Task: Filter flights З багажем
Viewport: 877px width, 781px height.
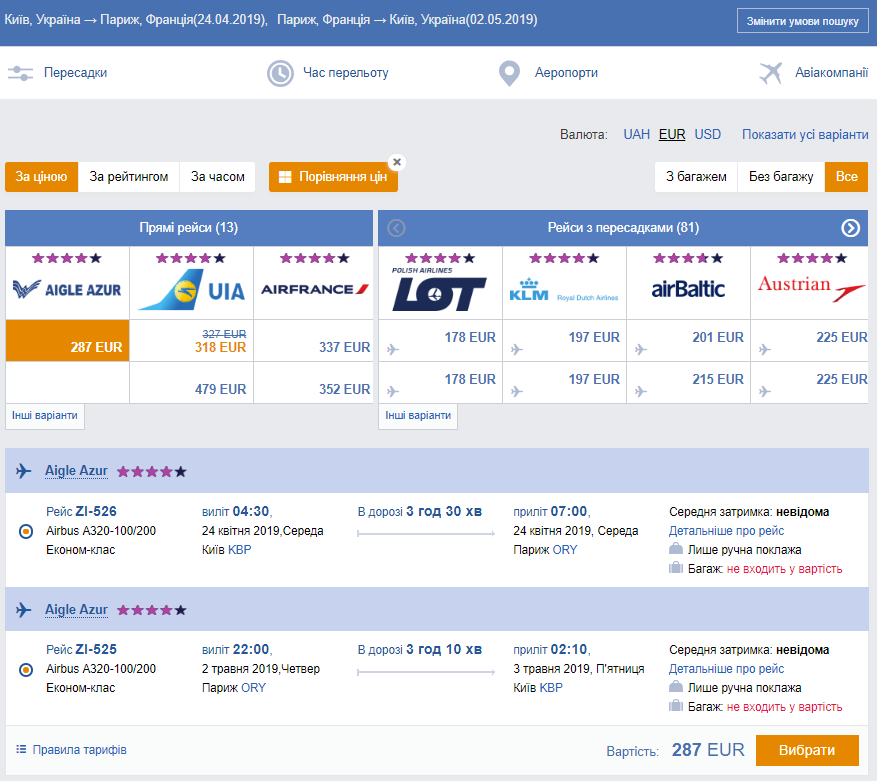Action: 696,177
